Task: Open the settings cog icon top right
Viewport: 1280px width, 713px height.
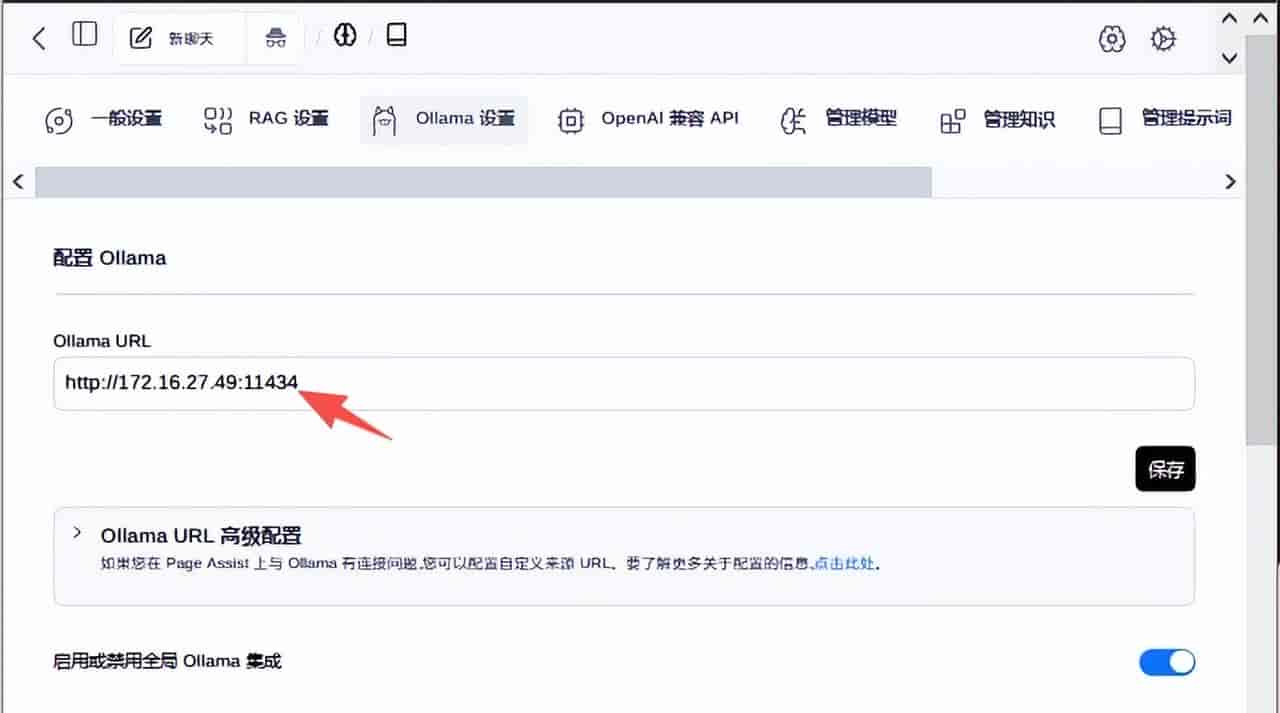Action: click(1162, 39)
